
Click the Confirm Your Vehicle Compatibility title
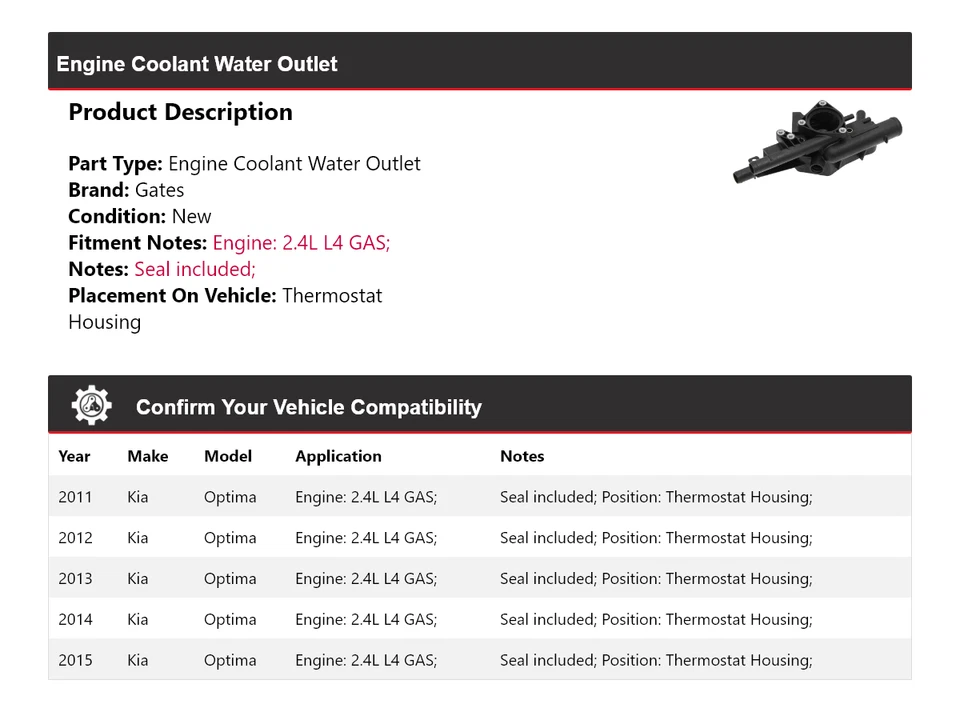point(308,407)
